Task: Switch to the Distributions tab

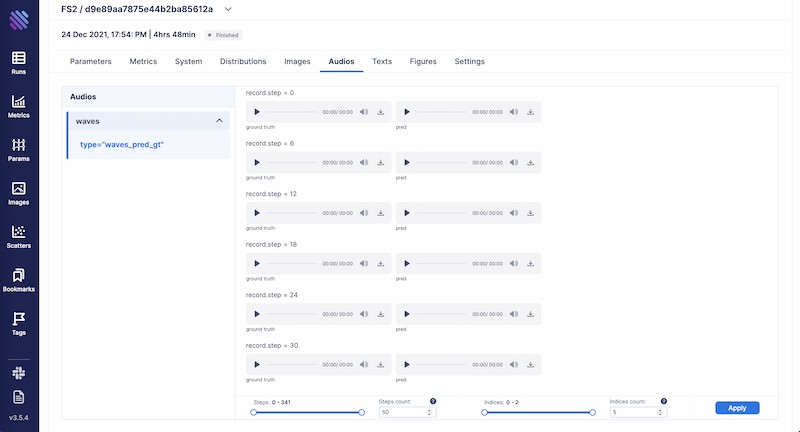Action: click(242, 61)
